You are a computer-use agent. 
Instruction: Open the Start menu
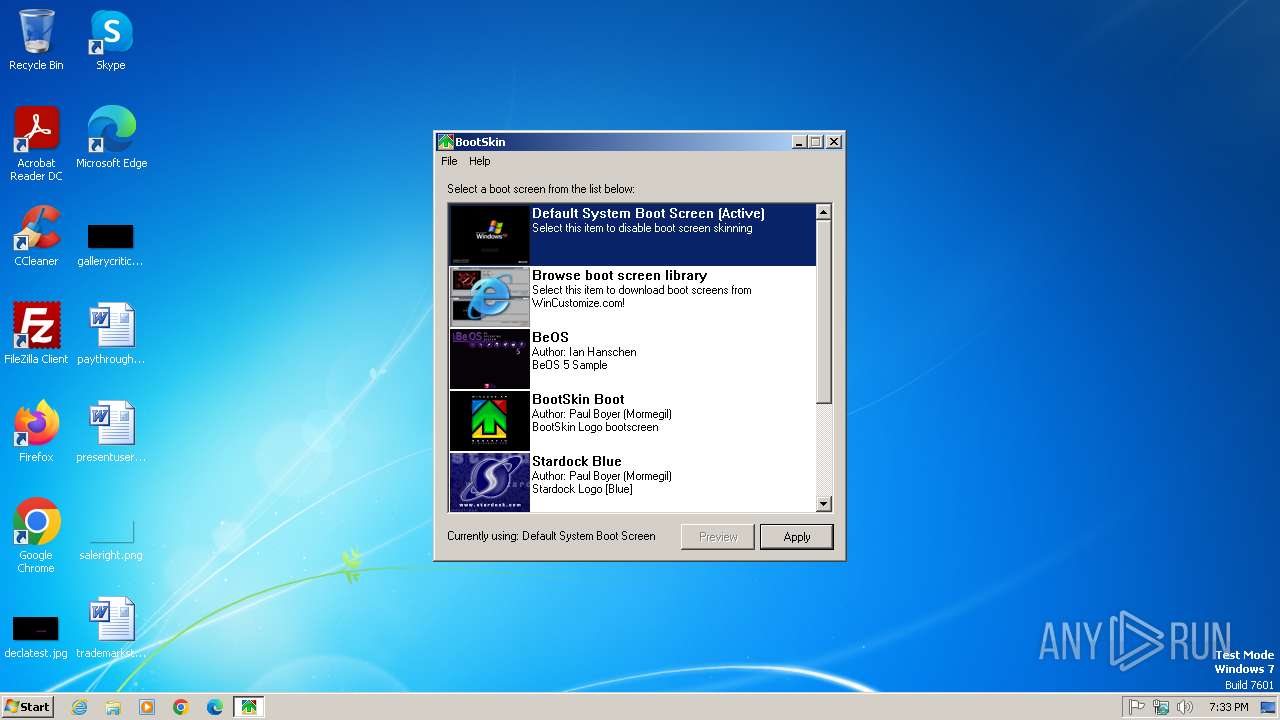click(x=27, y=706)
